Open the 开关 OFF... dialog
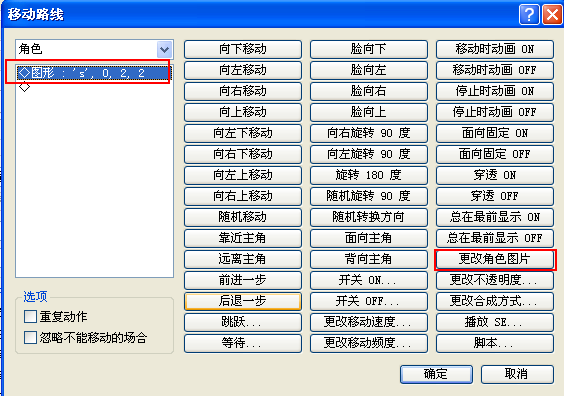Image resolution: width=564 pixels, height=396 pixels. [369, 301]
